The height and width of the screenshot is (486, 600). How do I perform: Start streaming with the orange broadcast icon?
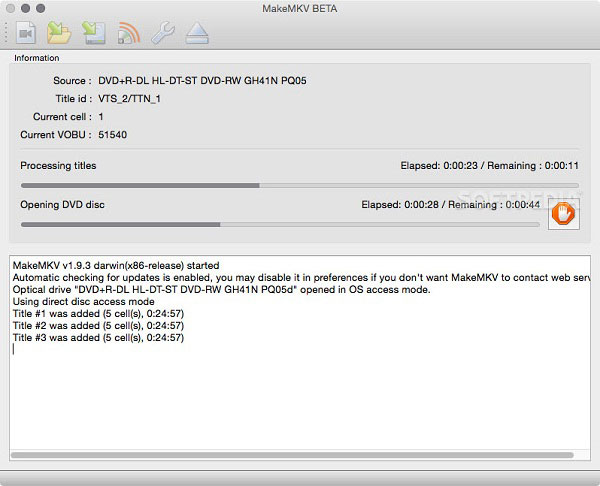tap(129, 33)
